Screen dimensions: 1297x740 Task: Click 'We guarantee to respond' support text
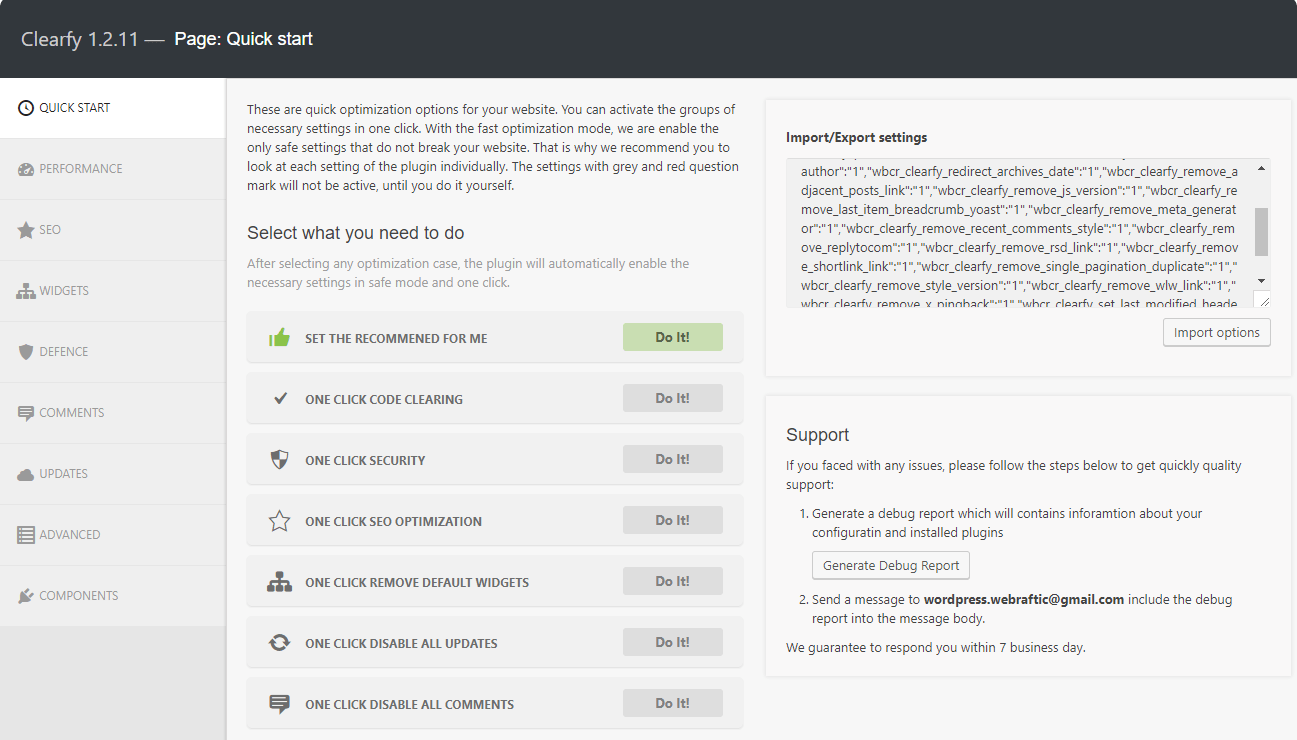click(x=936, y=647)
